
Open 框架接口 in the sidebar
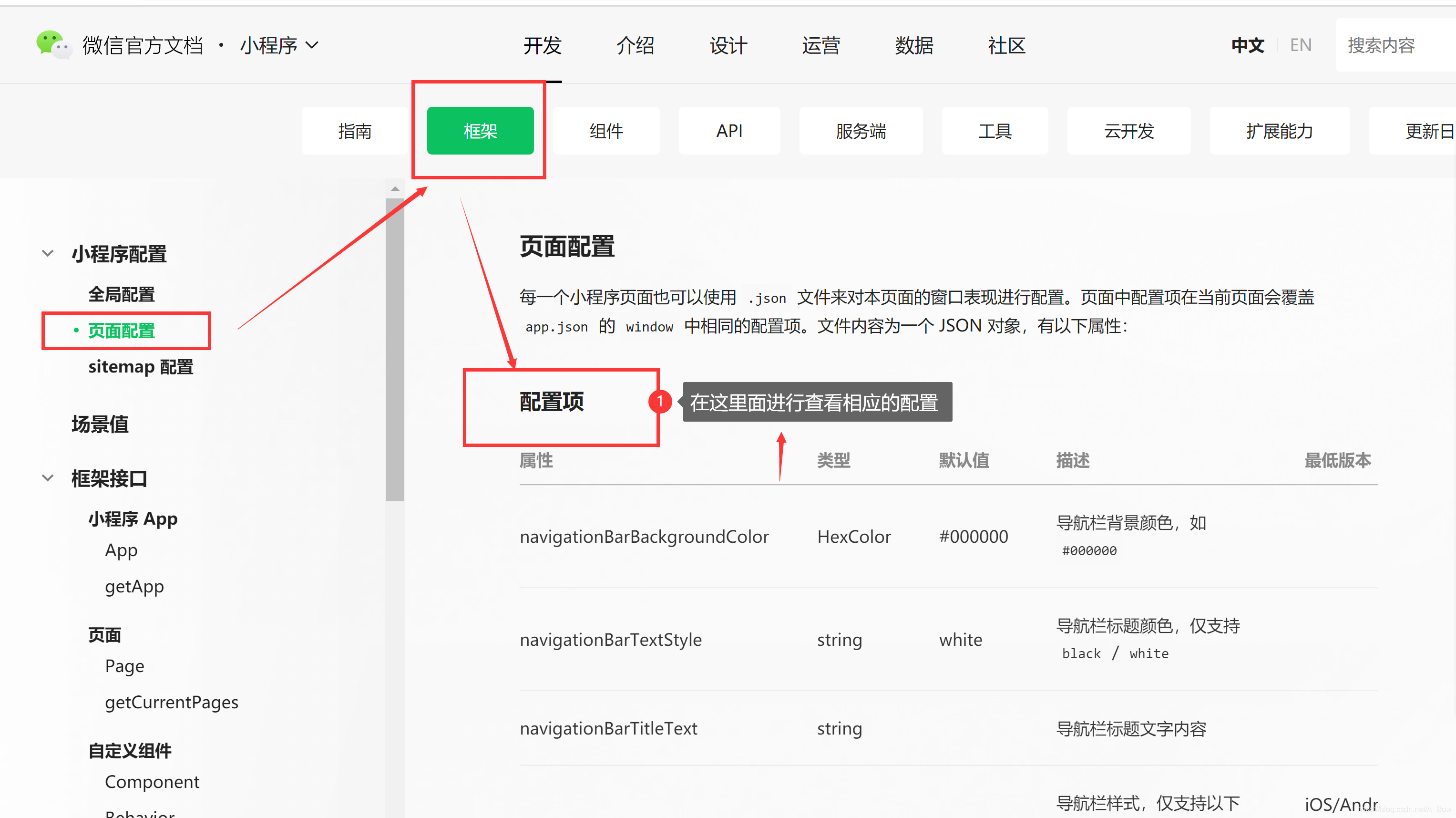coord(109,479)
